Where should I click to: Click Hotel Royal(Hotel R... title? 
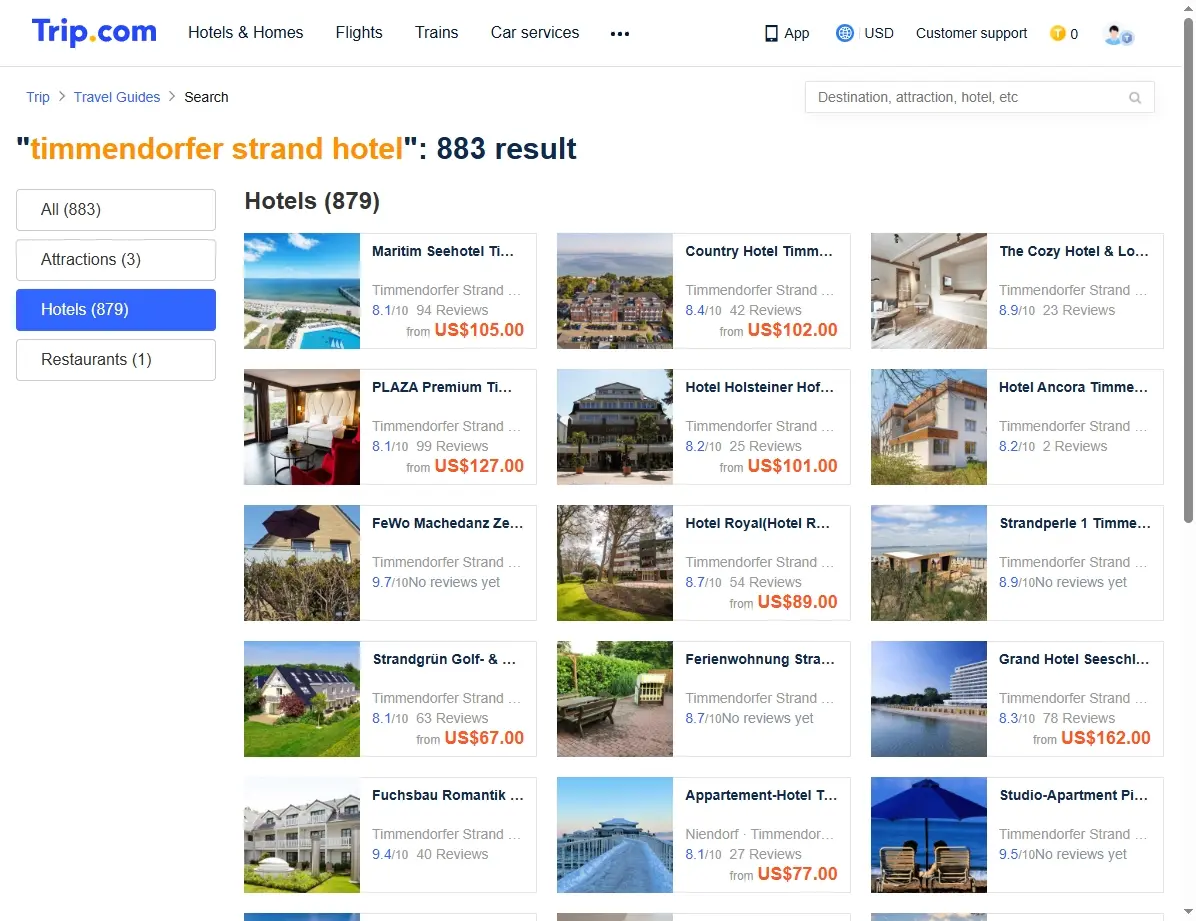click(x=757, y=523)
